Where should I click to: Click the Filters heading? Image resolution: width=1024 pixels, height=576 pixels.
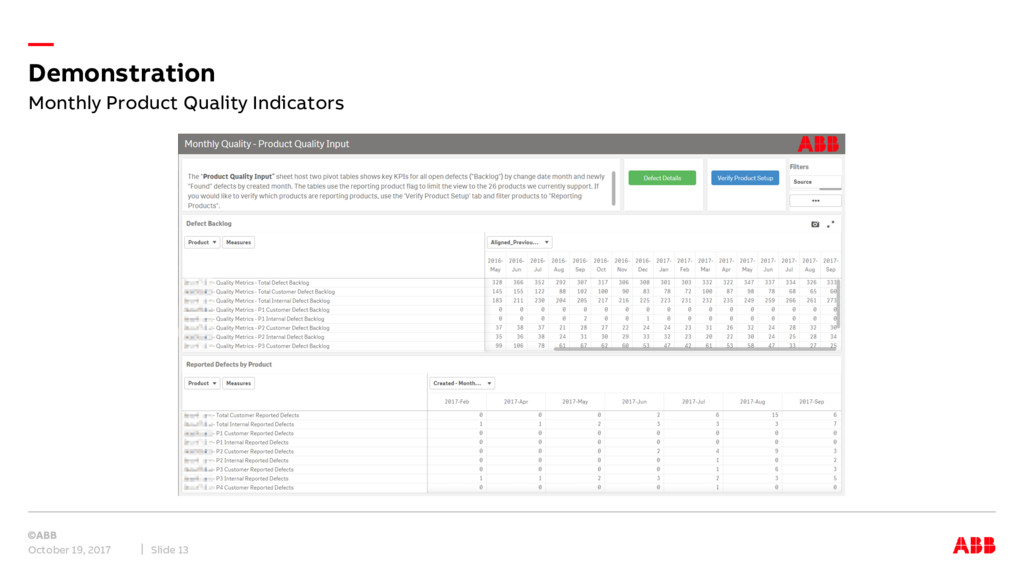click(x=799, y=167)
